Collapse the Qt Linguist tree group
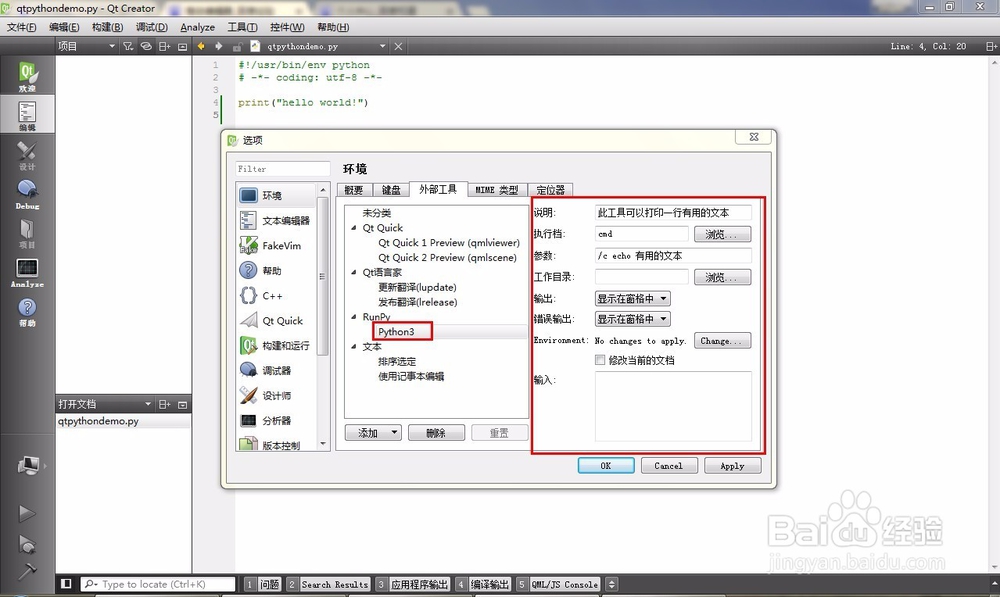This screenshot has width=1000, height=597. (354, 272)
